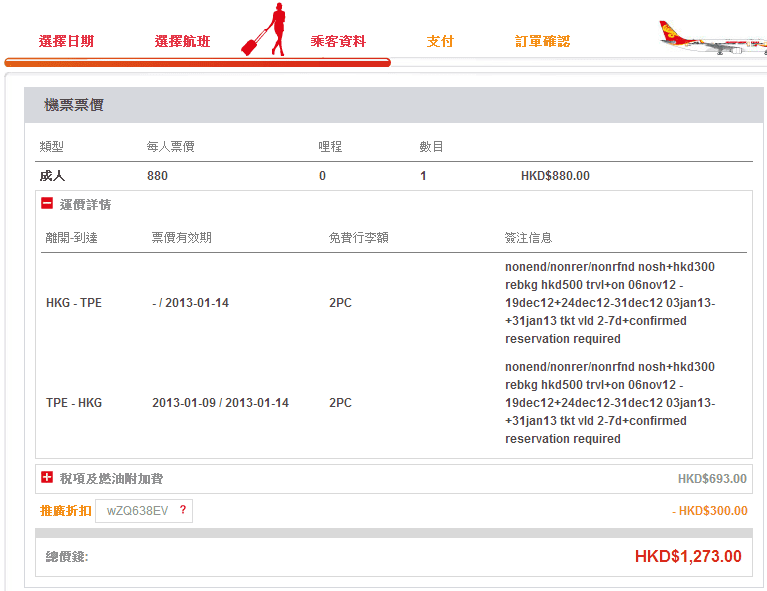Click the 機票票價 section header
The height and width of the screenshot is (591, 767).
[x=74, y=105]
